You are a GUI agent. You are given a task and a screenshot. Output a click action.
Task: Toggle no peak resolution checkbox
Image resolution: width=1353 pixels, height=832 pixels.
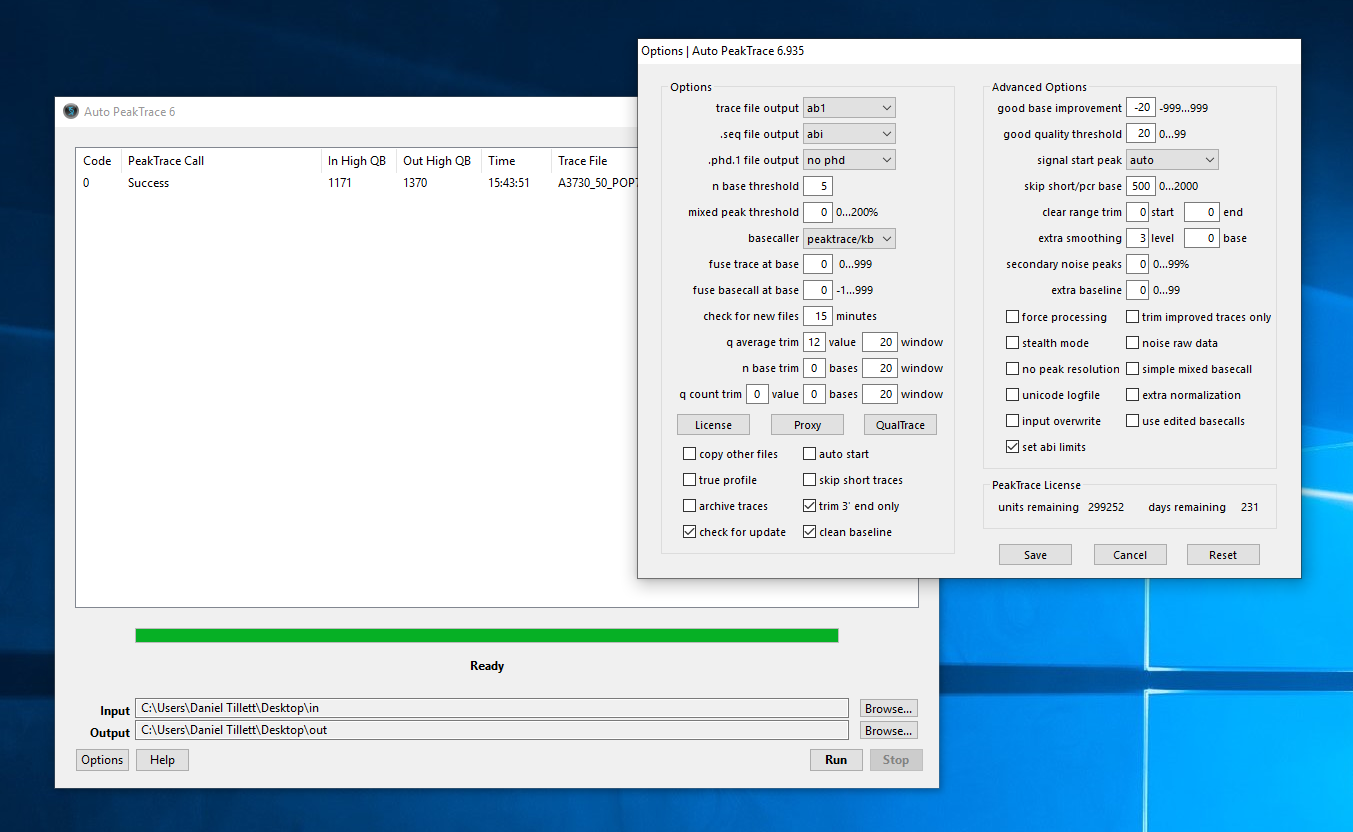1012,369
